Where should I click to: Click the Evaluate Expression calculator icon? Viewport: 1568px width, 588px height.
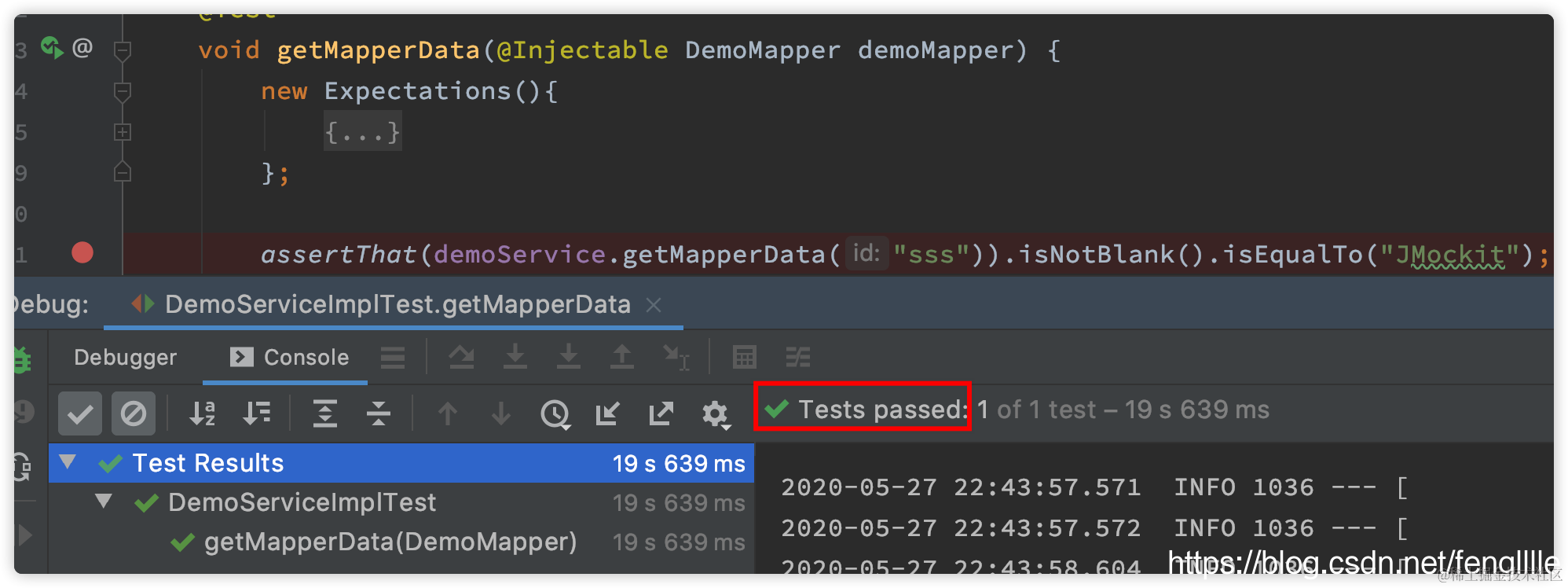pyautogui.click(x=744, y=358)
